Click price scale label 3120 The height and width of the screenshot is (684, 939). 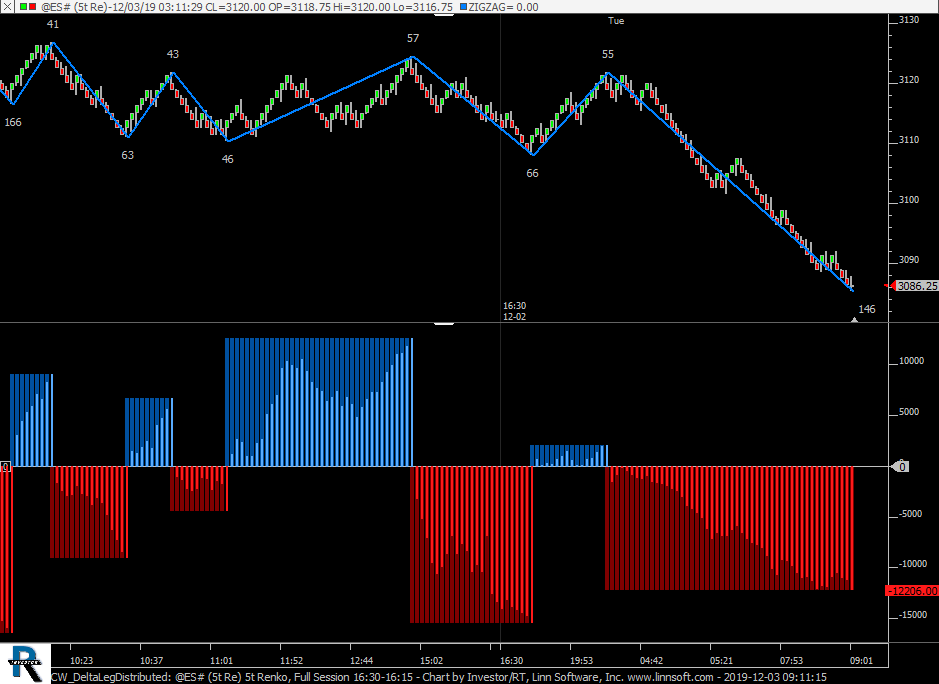tap(909, 80)
